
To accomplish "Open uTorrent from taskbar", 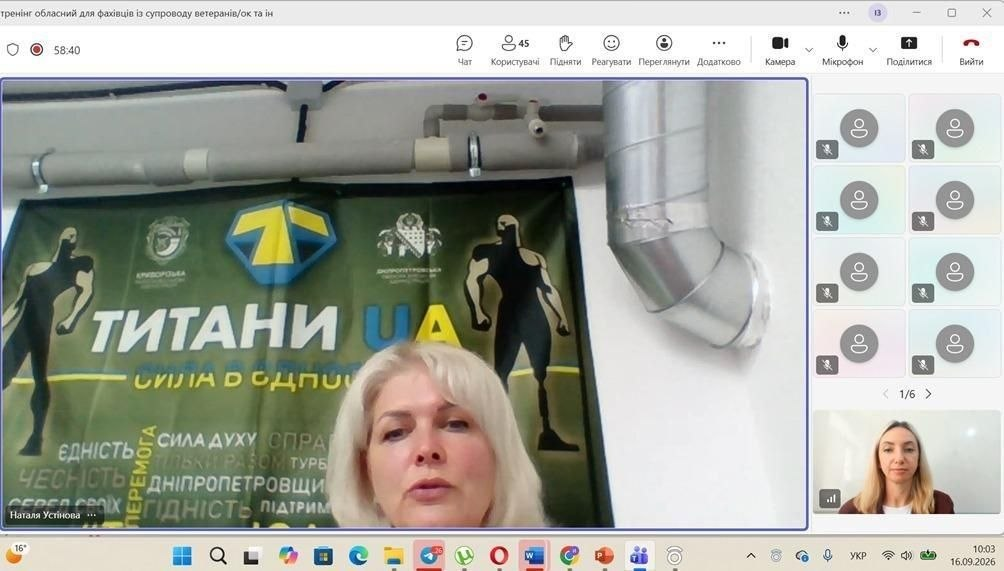I will [464, 556].
